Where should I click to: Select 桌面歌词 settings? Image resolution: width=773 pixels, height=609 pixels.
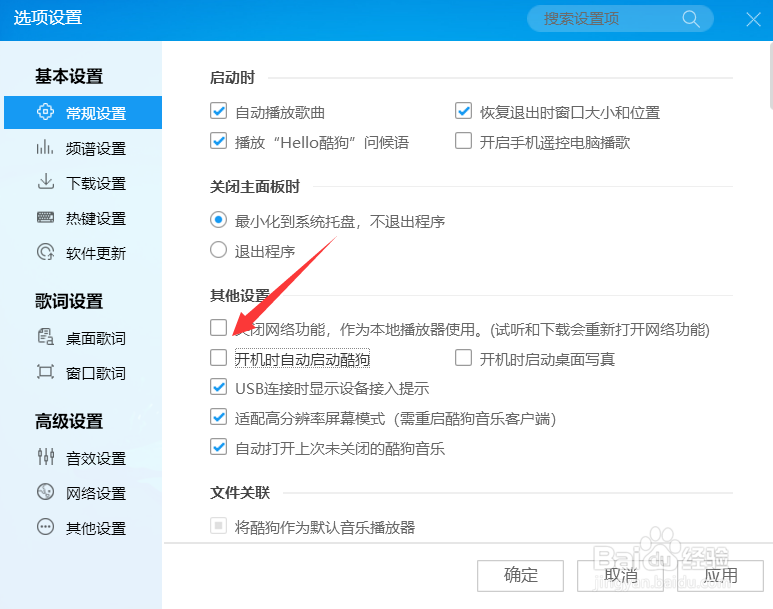[96, 338]
